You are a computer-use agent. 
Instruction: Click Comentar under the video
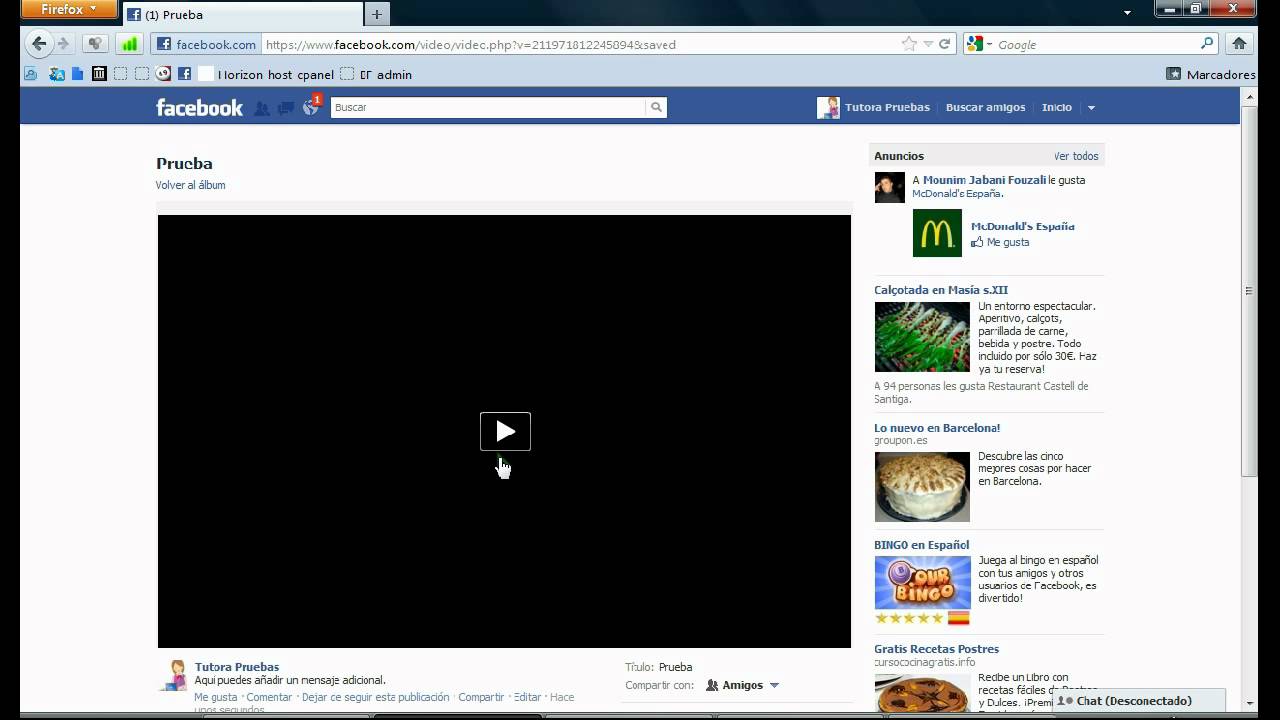click(269, 697)
